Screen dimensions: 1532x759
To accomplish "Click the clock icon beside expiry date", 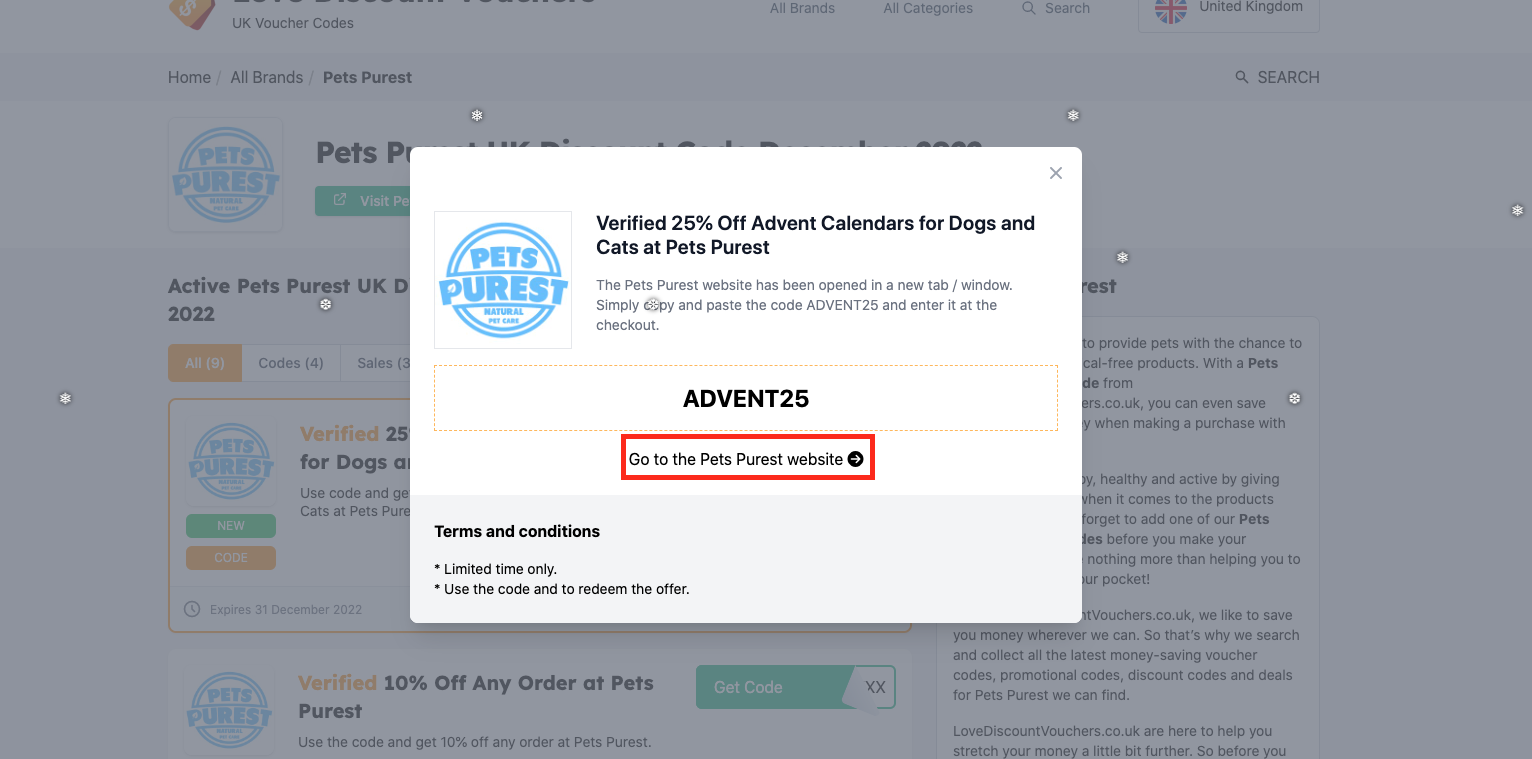I will tap(192, 609).
